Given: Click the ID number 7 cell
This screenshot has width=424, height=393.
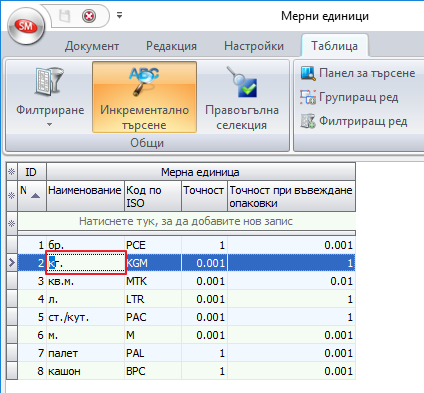Looking at the screenshot, I should 32,353.
